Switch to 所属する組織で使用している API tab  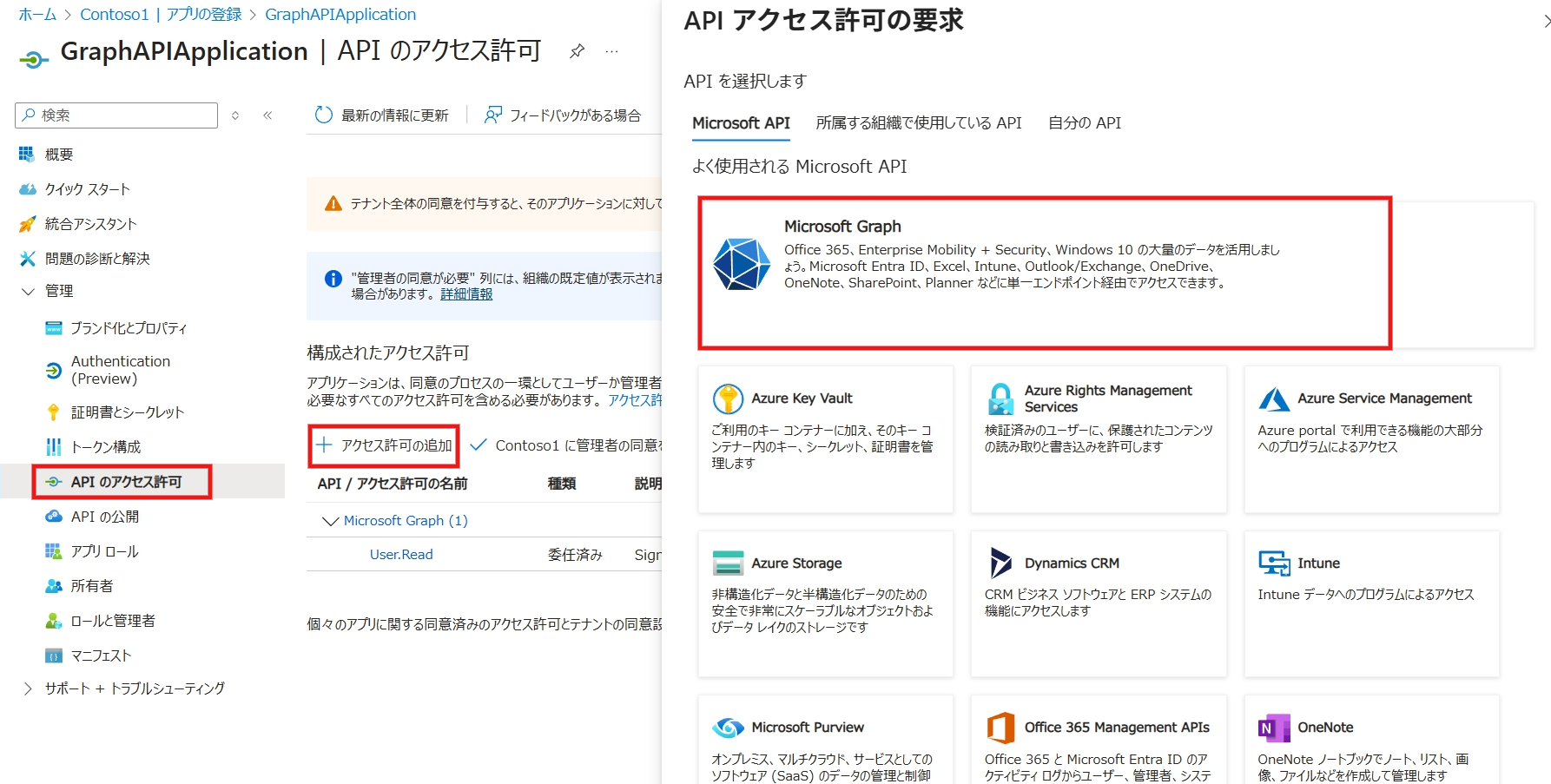click(919, 122)
